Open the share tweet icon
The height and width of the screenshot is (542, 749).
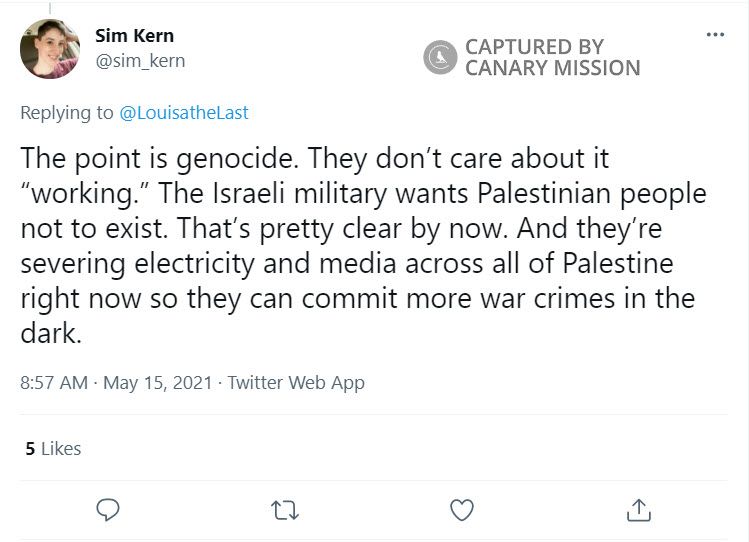[638, 510]
